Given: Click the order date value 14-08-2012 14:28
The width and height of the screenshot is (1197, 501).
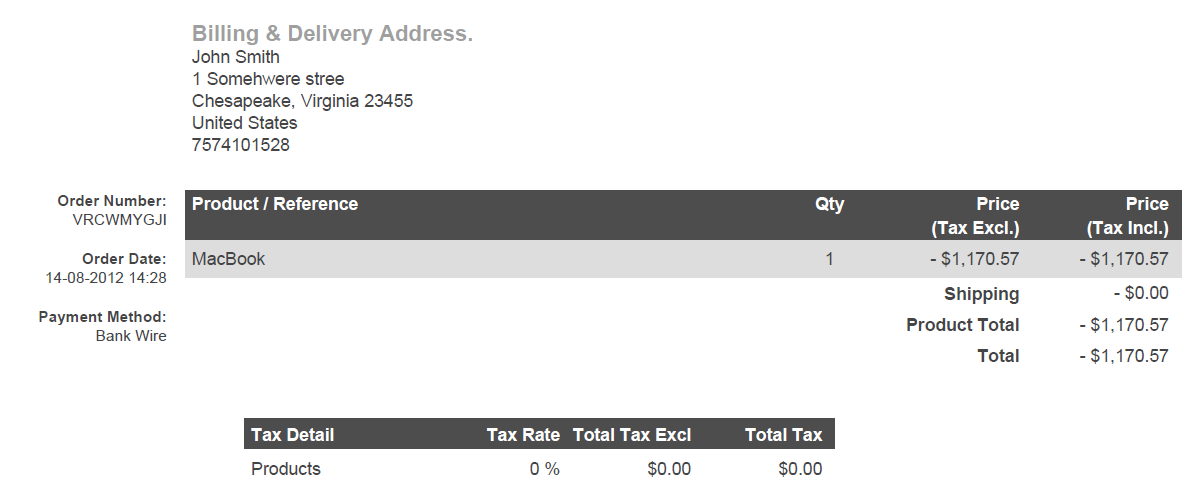Looking at the screenshot, I should click(x=106, y=277).
